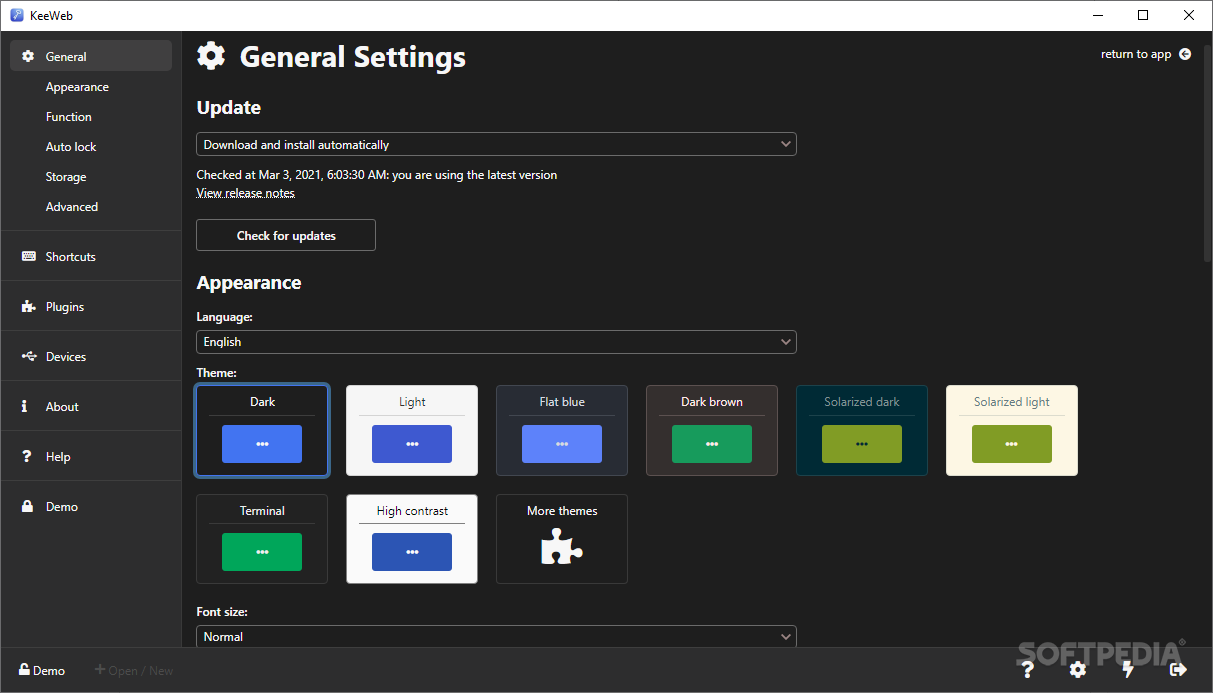Click Open / New in the footer
The width and height of the screenshot is (1213, 693).
134,670
